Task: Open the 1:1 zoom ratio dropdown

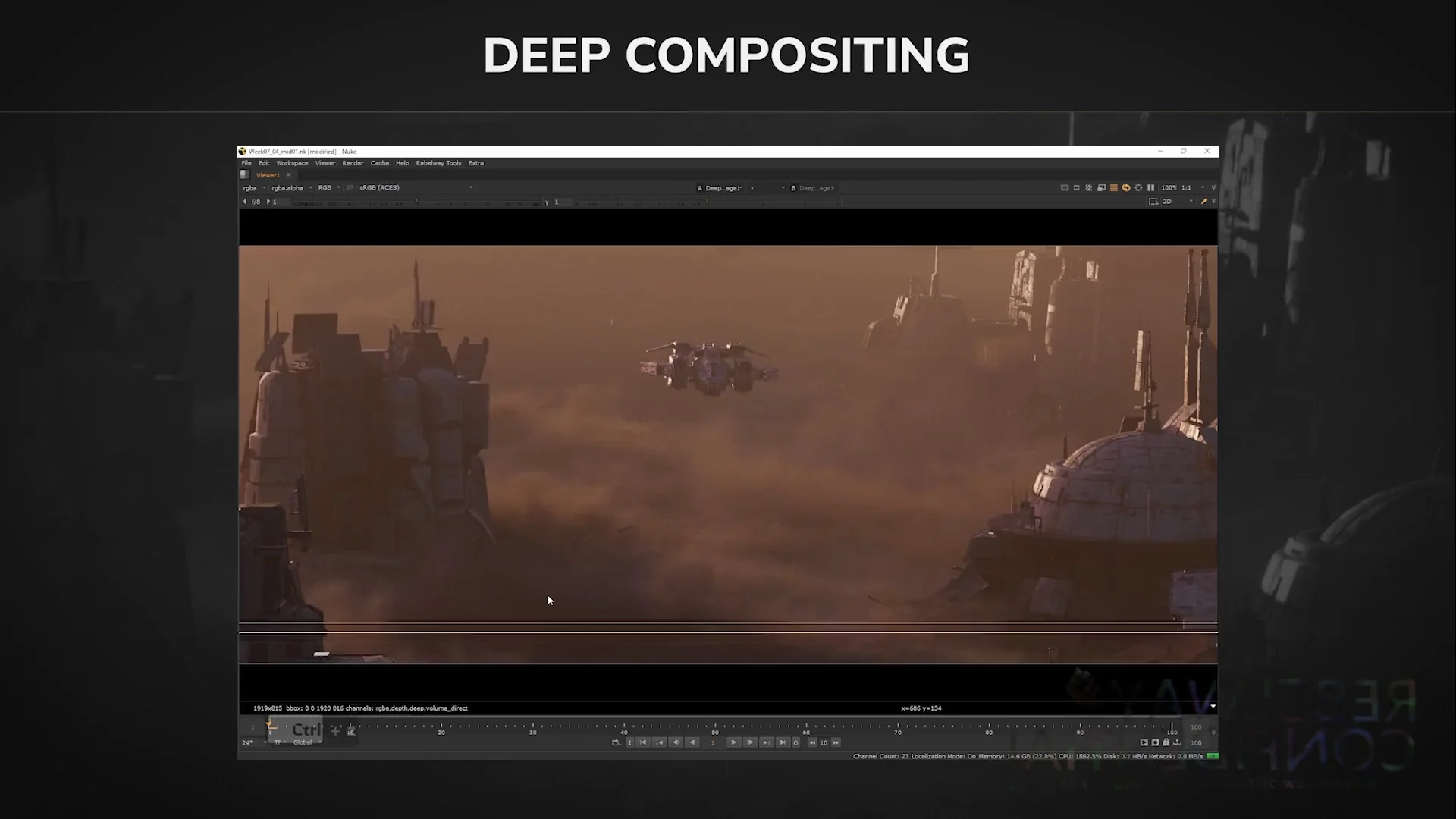Action: [1193, 187]
